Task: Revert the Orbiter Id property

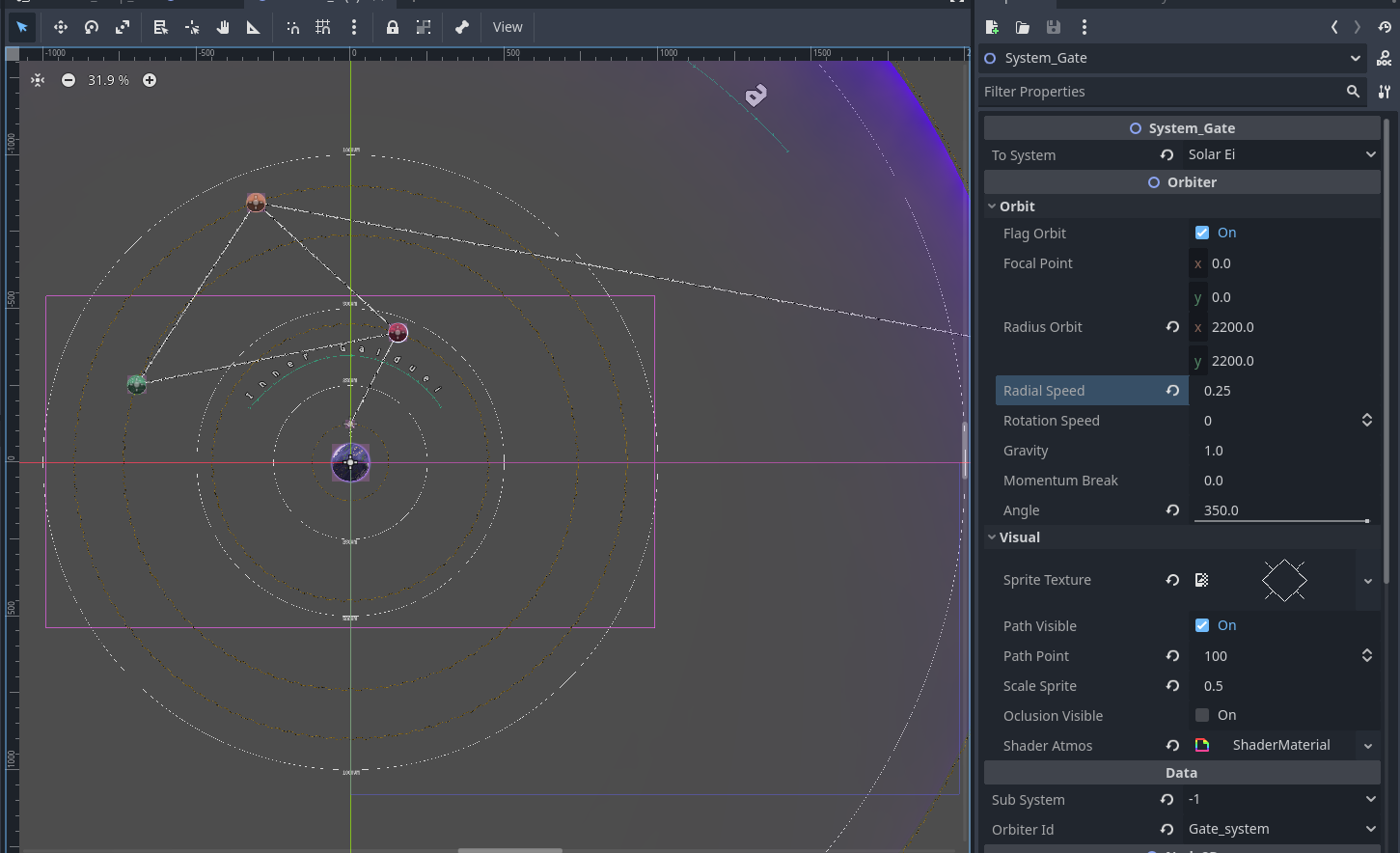Action: click(x=1167, y=829)
